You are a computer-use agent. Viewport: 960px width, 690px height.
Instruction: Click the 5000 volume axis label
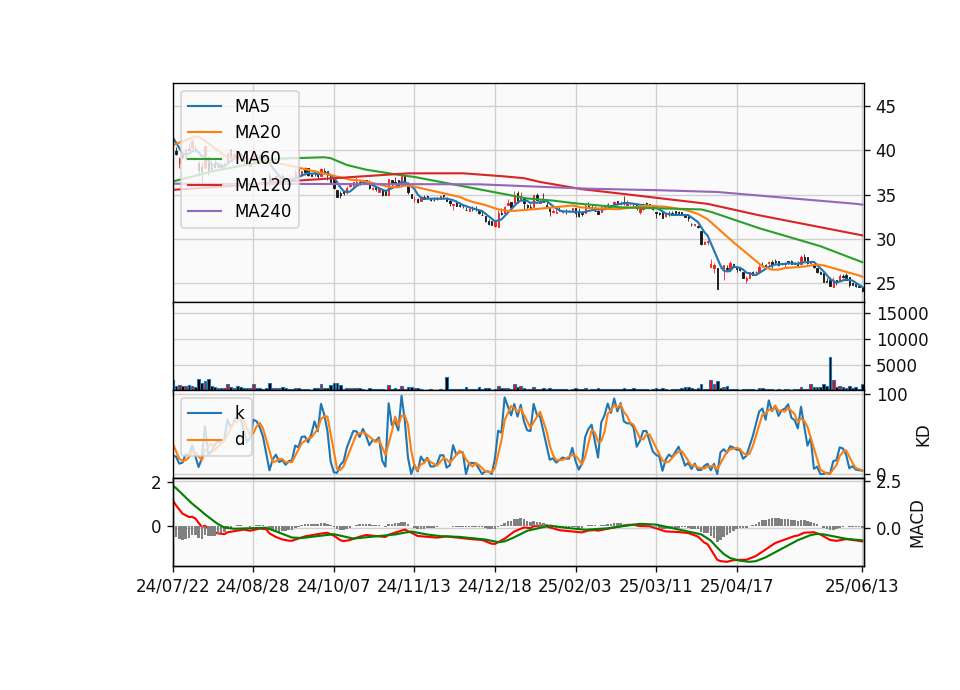click(897, 366)
